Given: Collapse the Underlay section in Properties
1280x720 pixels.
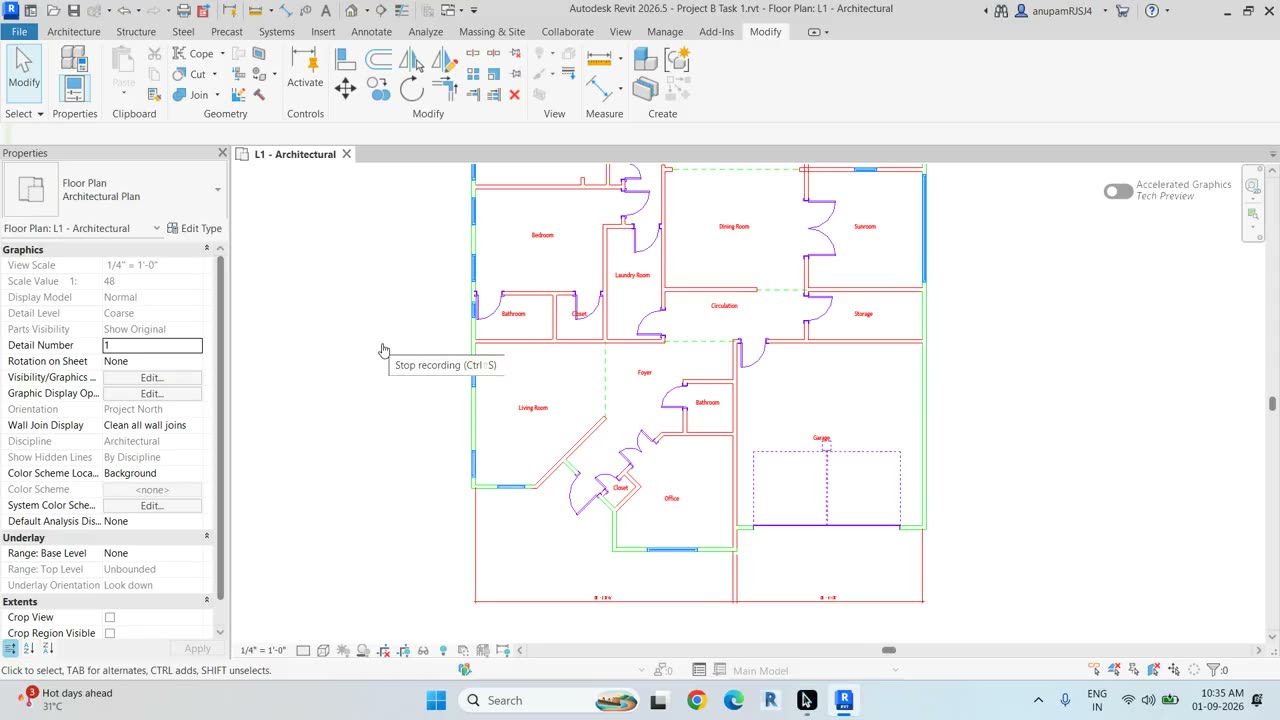Looking at the screenshot, I should tap(207, 537).
